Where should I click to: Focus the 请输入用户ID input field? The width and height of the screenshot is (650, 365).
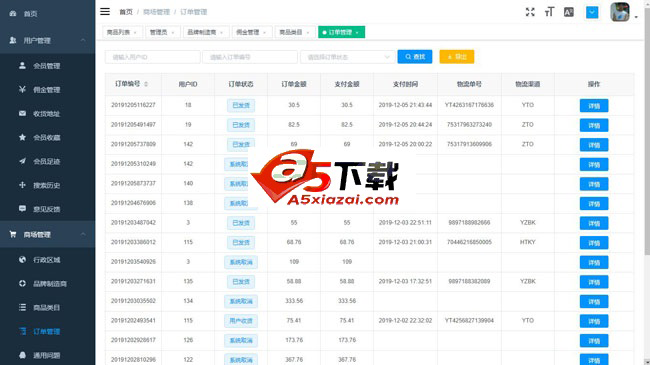coord(153,57)
